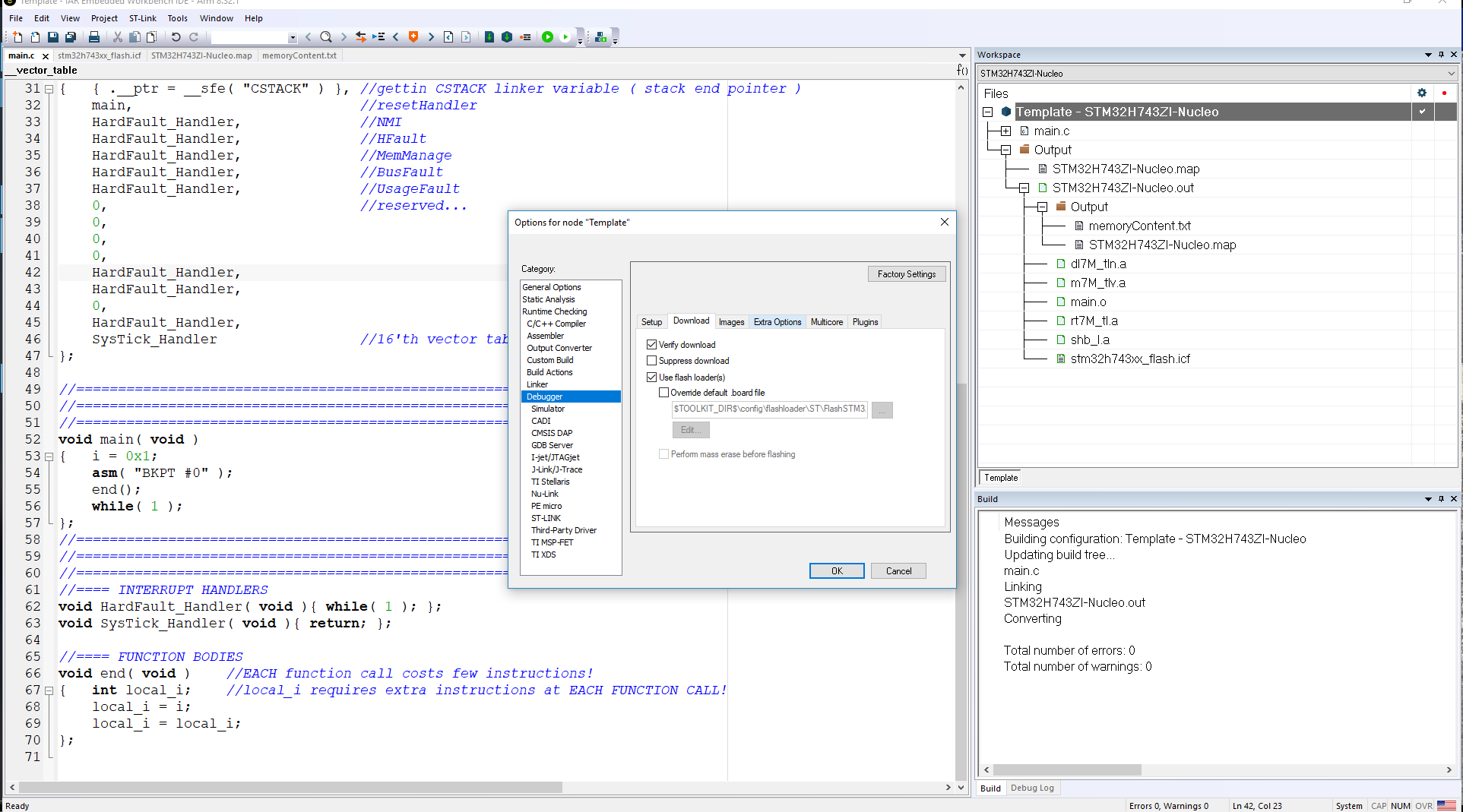Click the Cancel button in the dialog
The width and height of the screenshot is (1463, 812).
click(x=898, y=571)
